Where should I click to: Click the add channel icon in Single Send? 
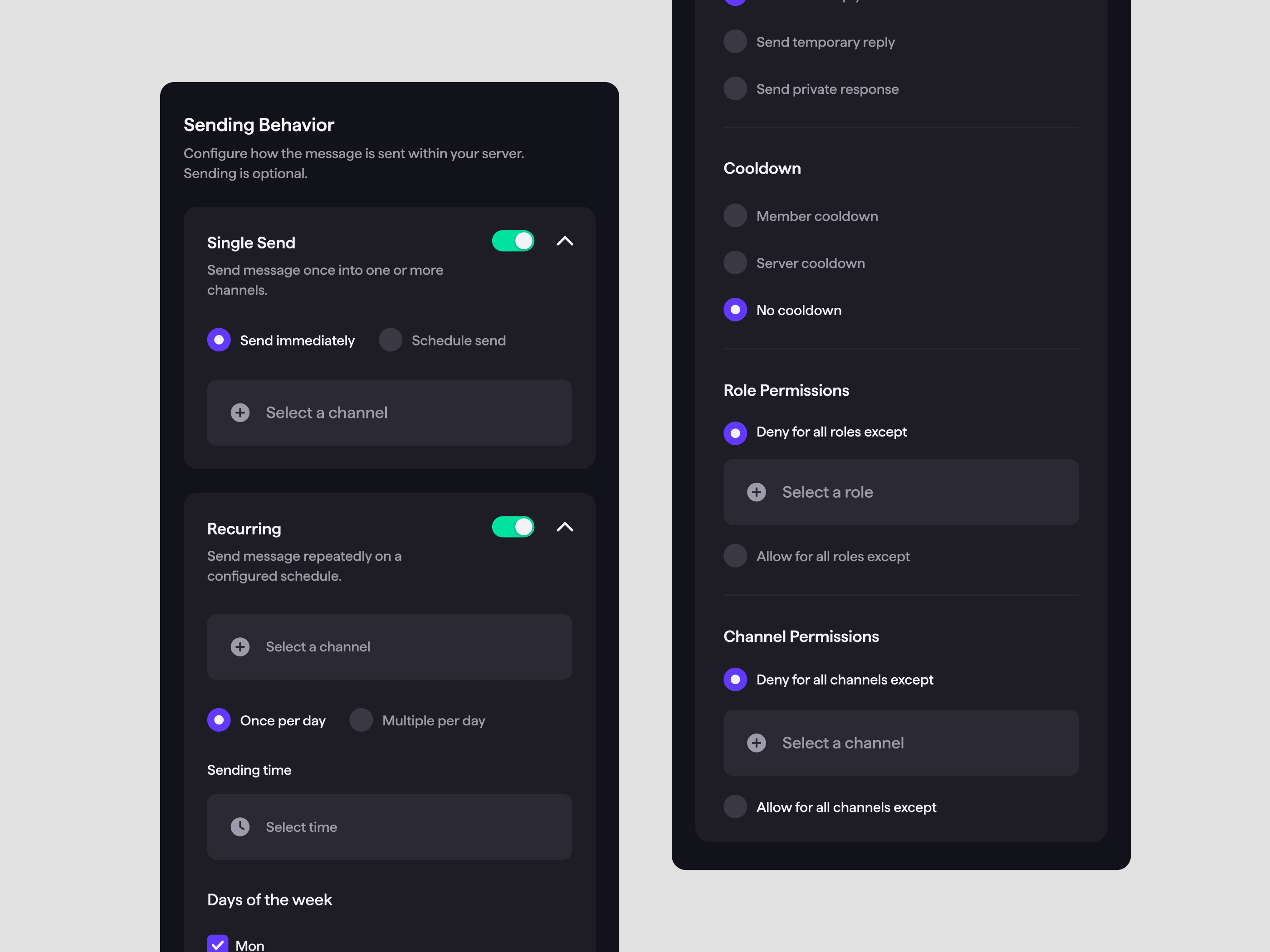241,411
